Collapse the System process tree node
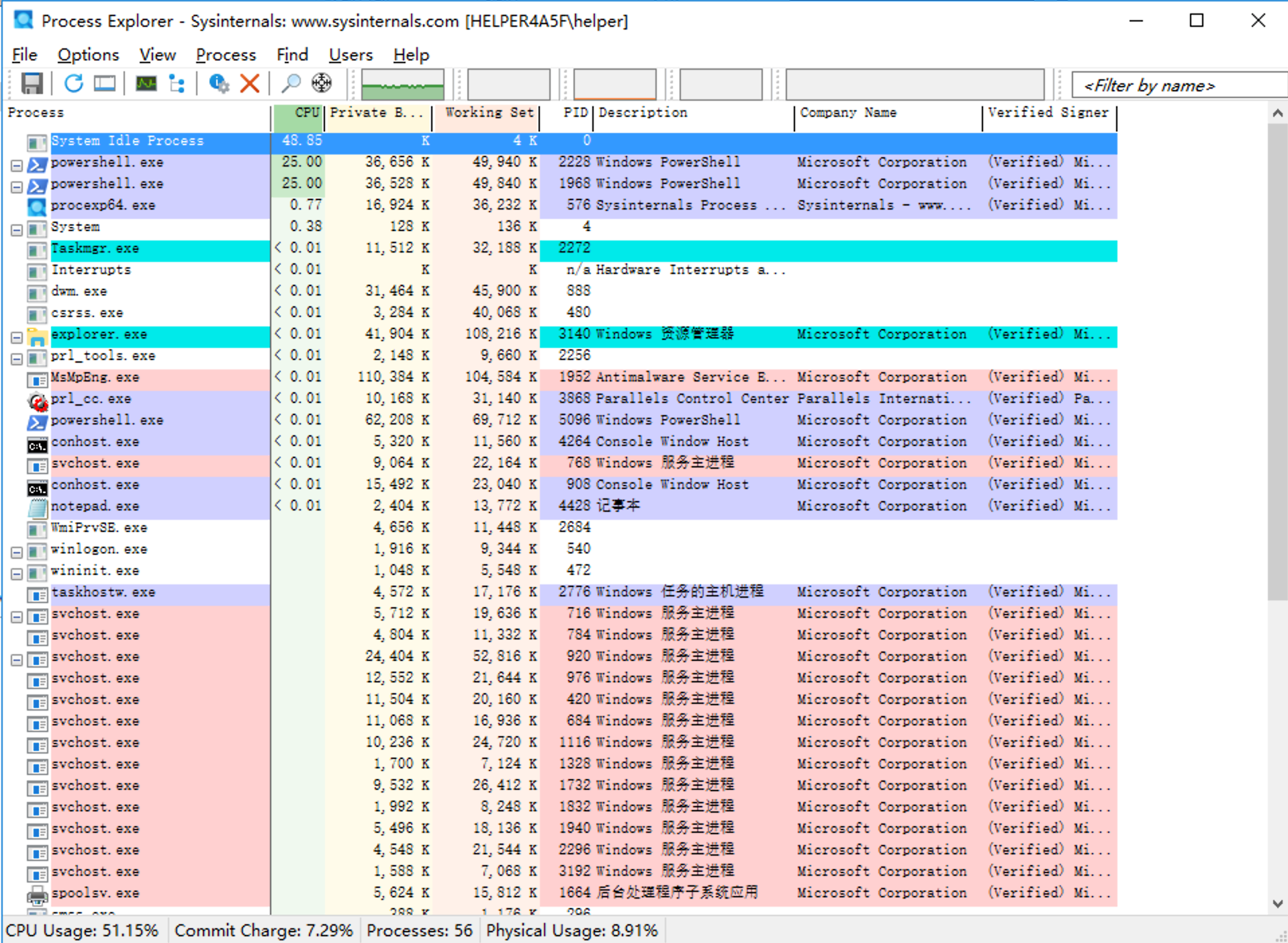Image resolution: width=1288 pixels, height=943 pixels. coord(17,230)
